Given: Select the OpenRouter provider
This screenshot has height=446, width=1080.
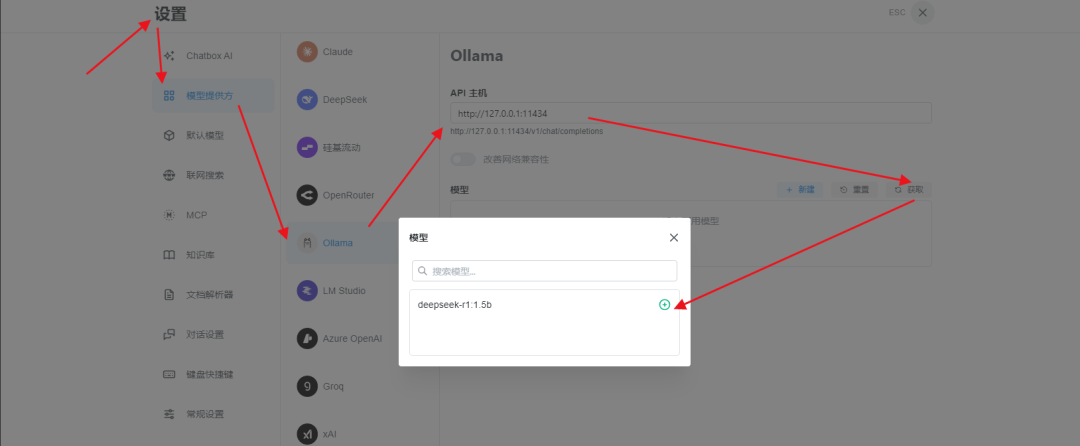Looking at the screenshot, I should [x=360, y=195].
